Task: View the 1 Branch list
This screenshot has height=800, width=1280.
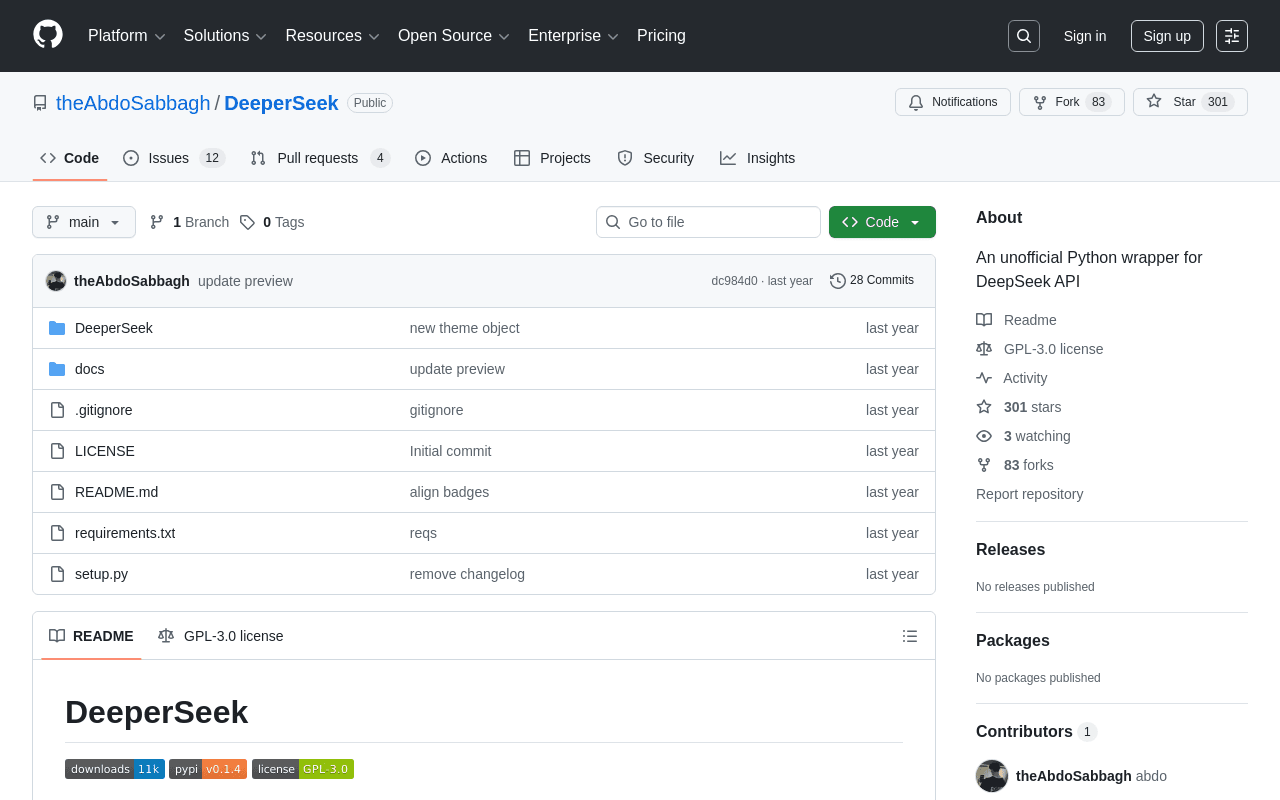Action: (190, 222)
